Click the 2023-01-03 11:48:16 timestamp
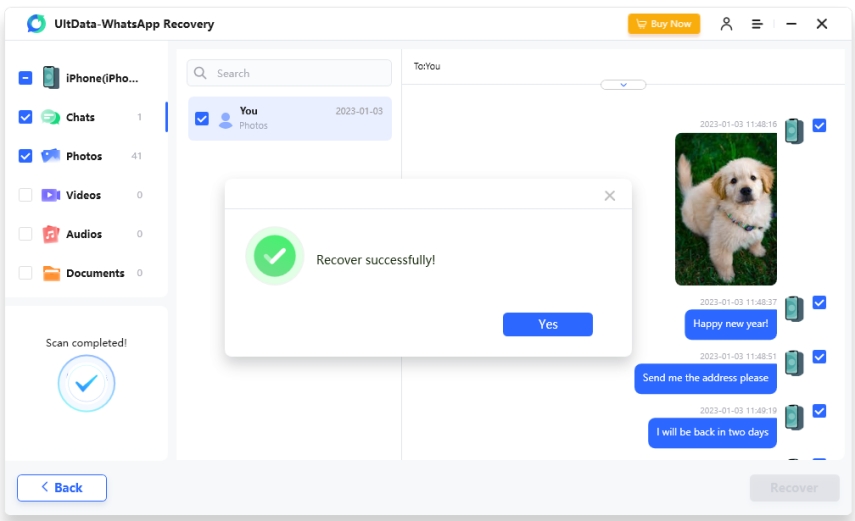The image size is (855, 521). (x=738, y=124)
